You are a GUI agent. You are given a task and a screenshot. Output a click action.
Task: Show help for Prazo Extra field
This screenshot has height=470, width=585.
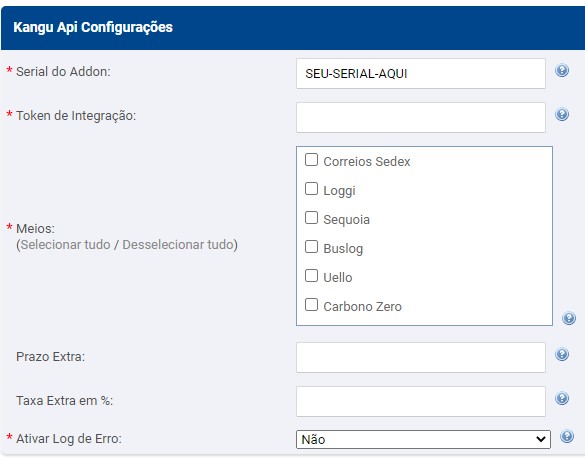click(x=562, y=354)
